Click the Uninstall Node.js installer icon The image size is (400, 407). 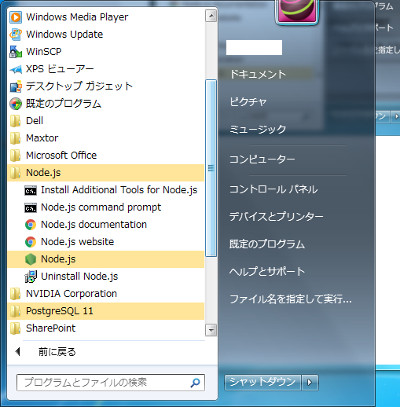pyautogui.click(x=30, y=277)
